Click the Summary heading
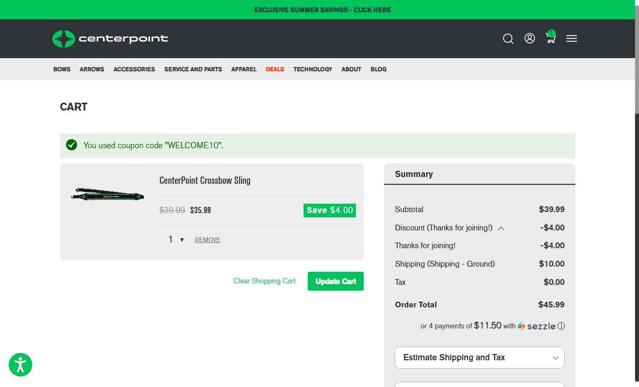 [x=414, y=174]
